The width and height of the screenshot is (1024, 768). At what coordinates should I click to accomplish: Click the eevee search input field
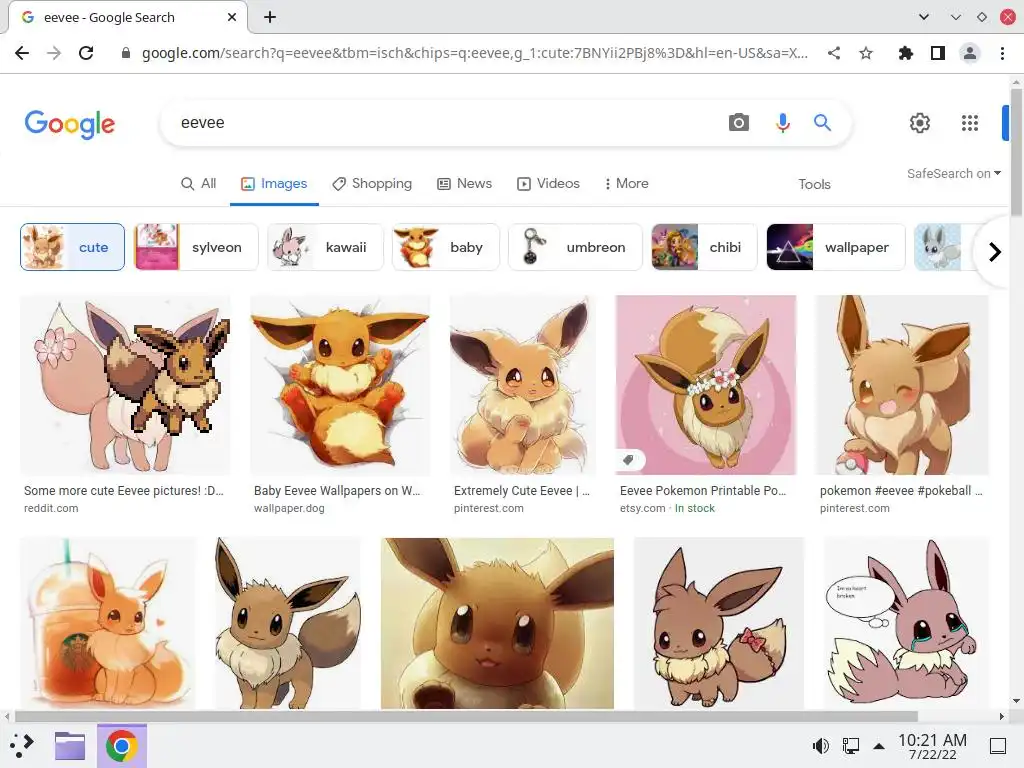[444, 123]
